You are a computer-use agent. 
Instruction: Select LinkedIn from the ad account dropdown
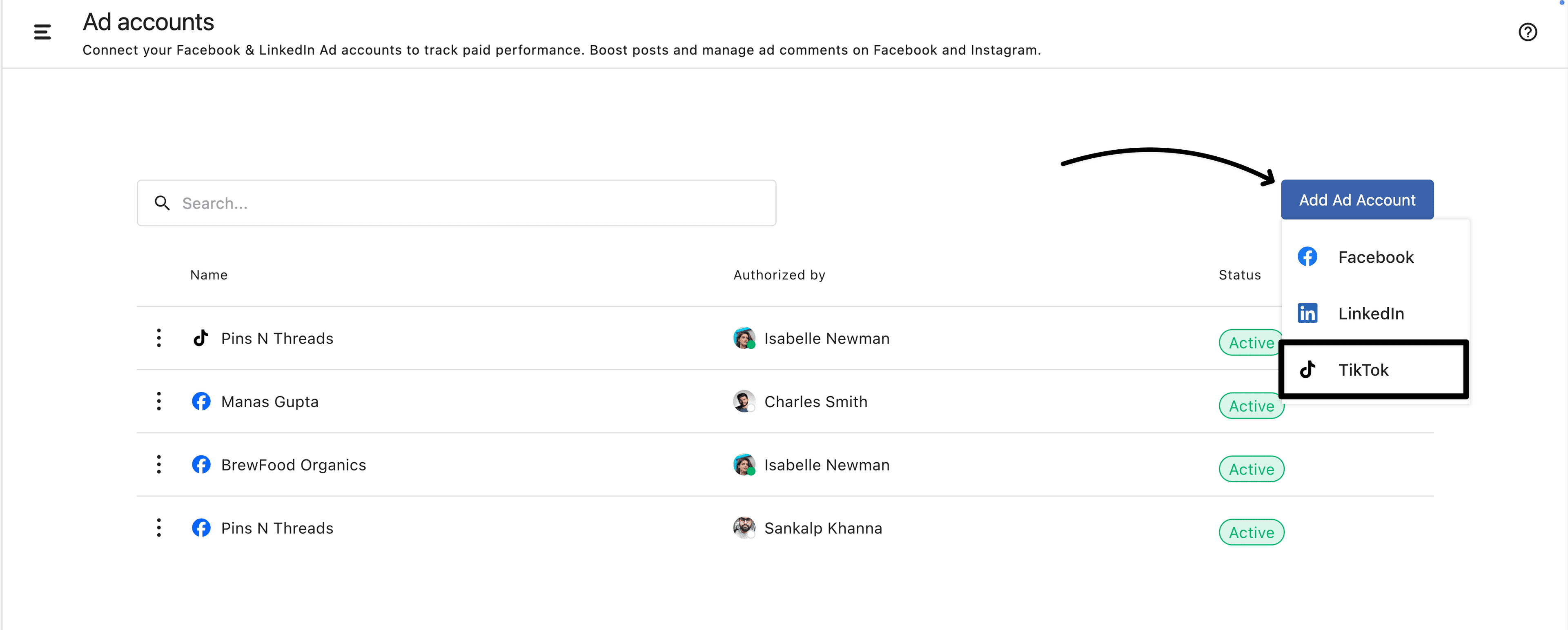pos(1370,314)
